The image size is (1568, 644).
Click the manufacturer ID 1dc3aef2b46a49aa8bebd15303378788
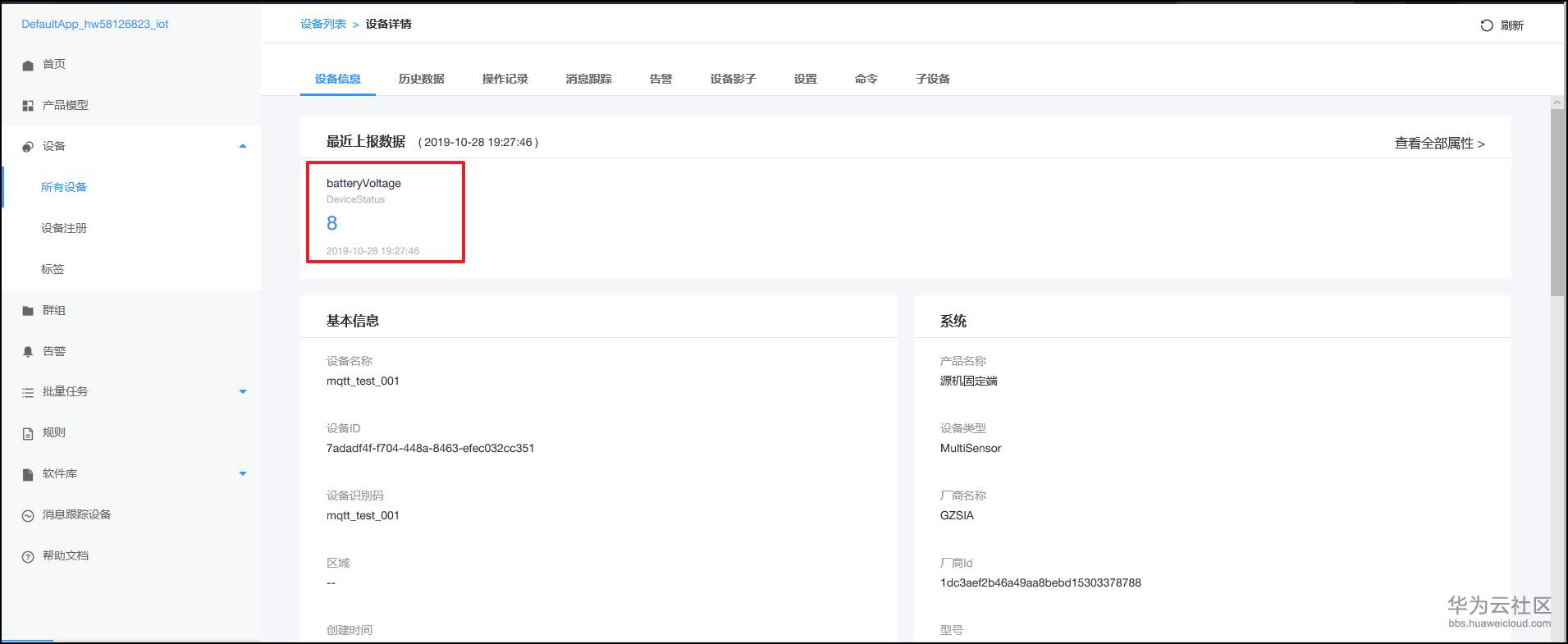1040,582
